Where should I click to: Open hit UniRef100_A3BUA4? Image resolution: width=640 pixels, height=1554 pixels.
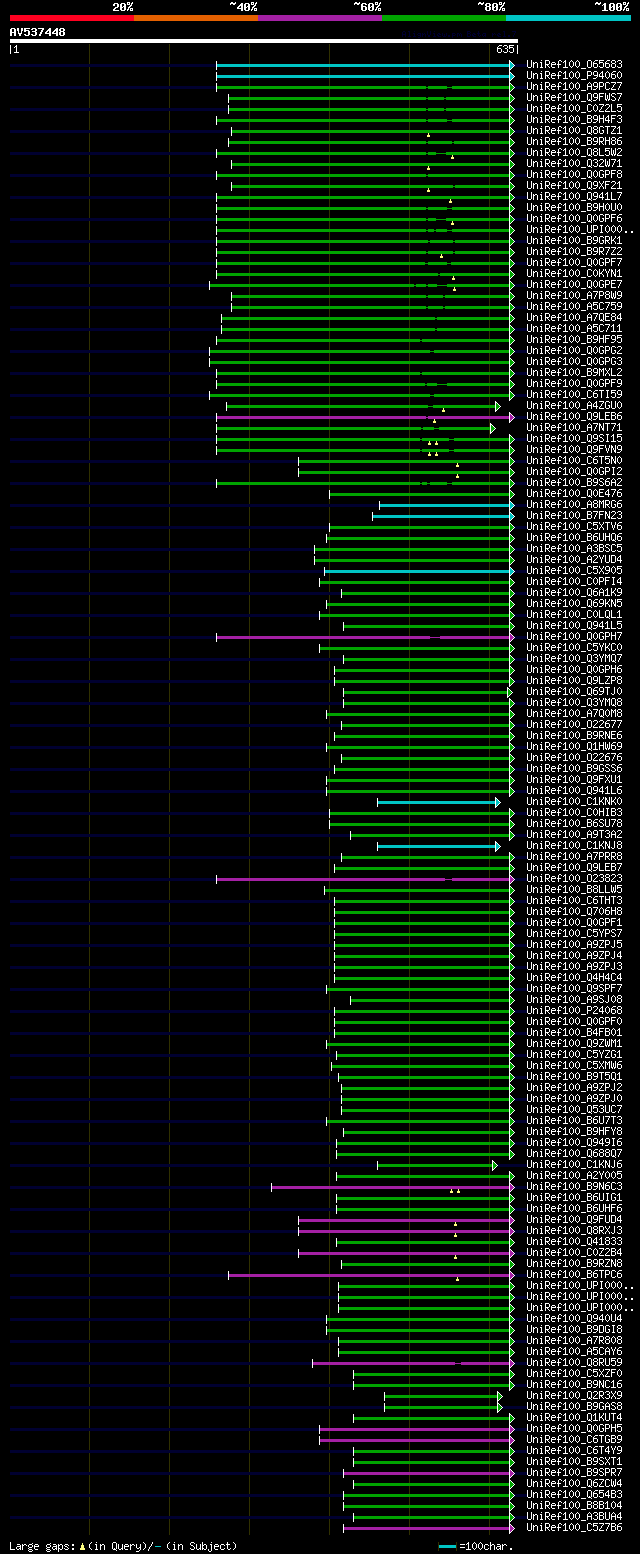coord(574,1516)
